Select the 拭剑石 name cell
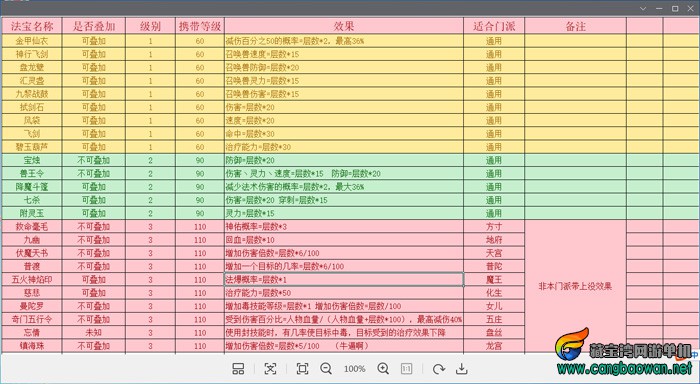 (32, 107)
